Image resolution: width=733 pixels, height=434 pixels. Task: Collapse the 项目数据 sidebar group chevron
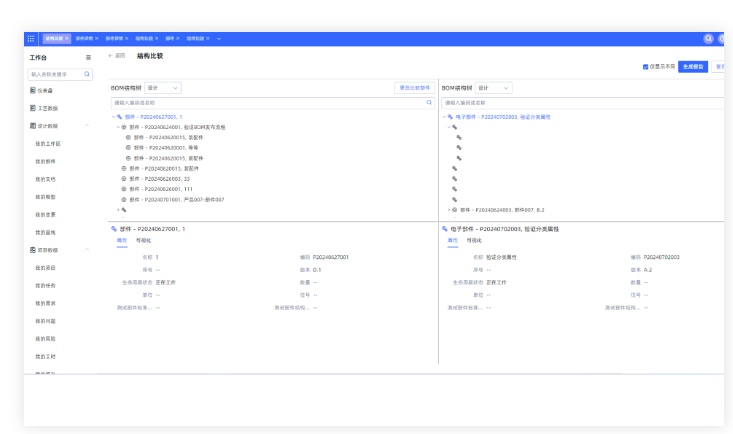pyautogui.click(x=87, y=250)
